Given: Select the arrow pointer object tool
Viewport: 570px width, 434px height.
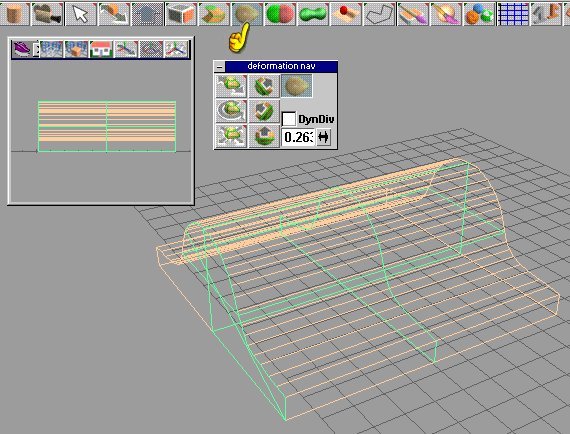Looking at the screenshot, I should pyautogui.click(x=81, y=13).
